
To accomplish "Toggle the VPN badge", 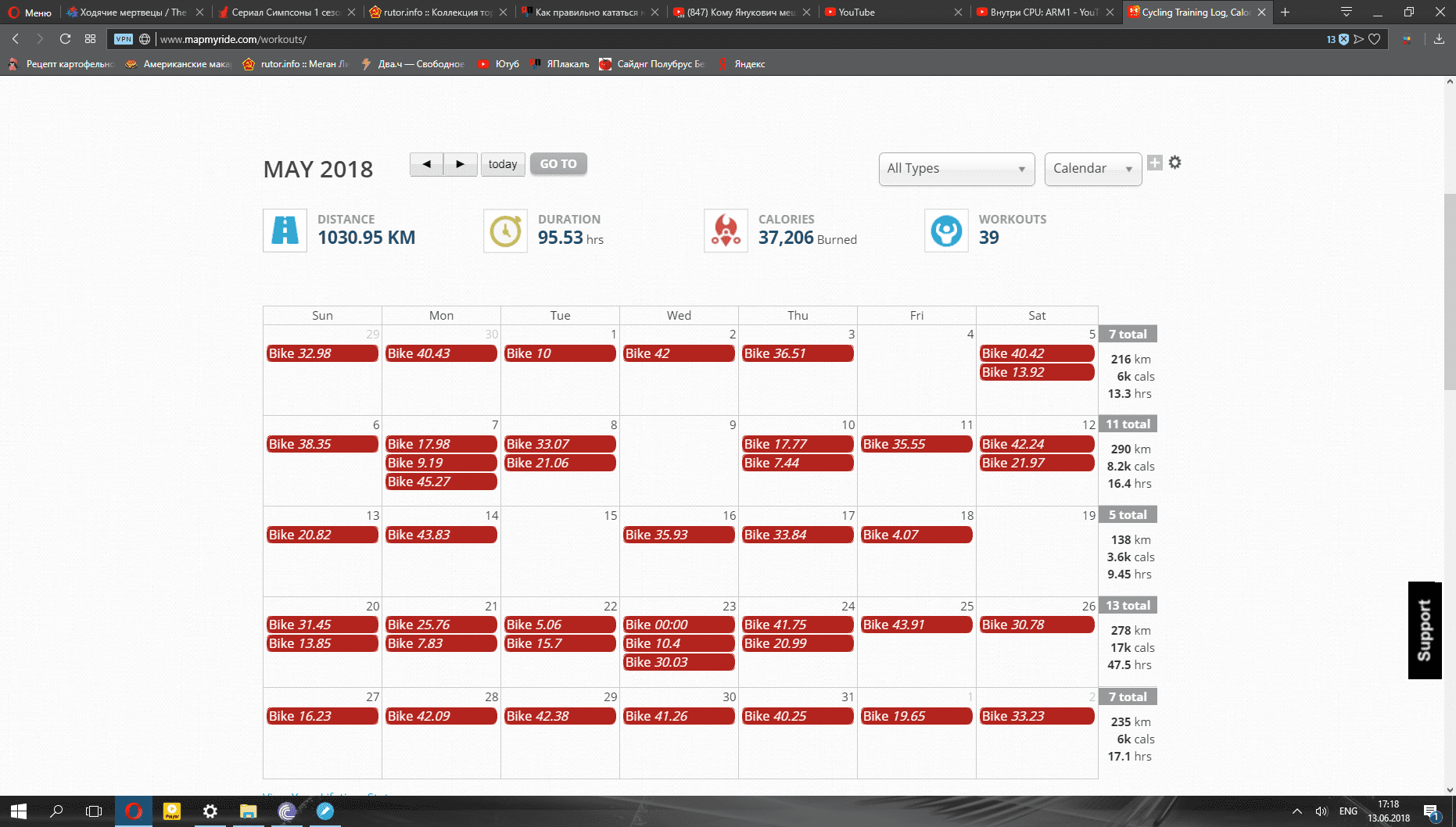I will pos(124,39).
